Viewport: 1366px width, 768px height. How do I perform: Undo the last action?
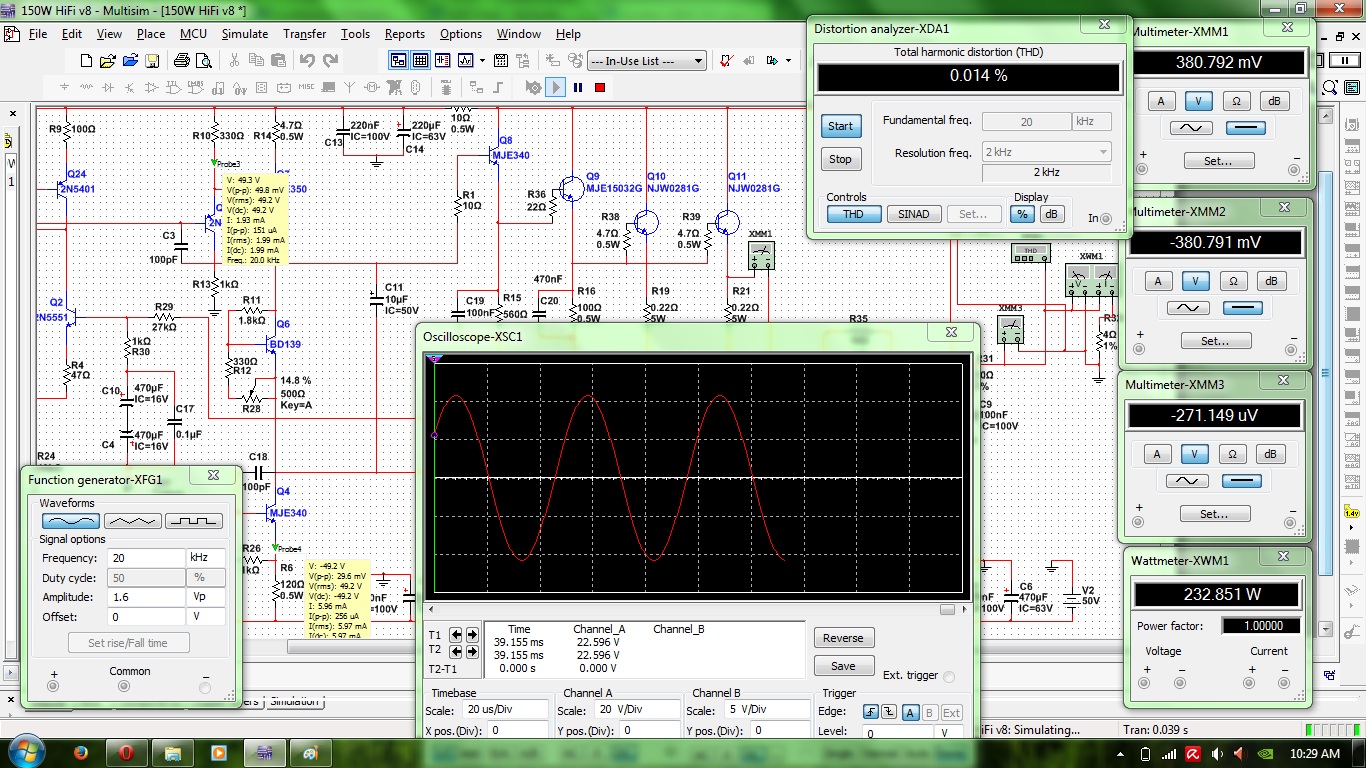pyautogui.click(x=307, y=61)
